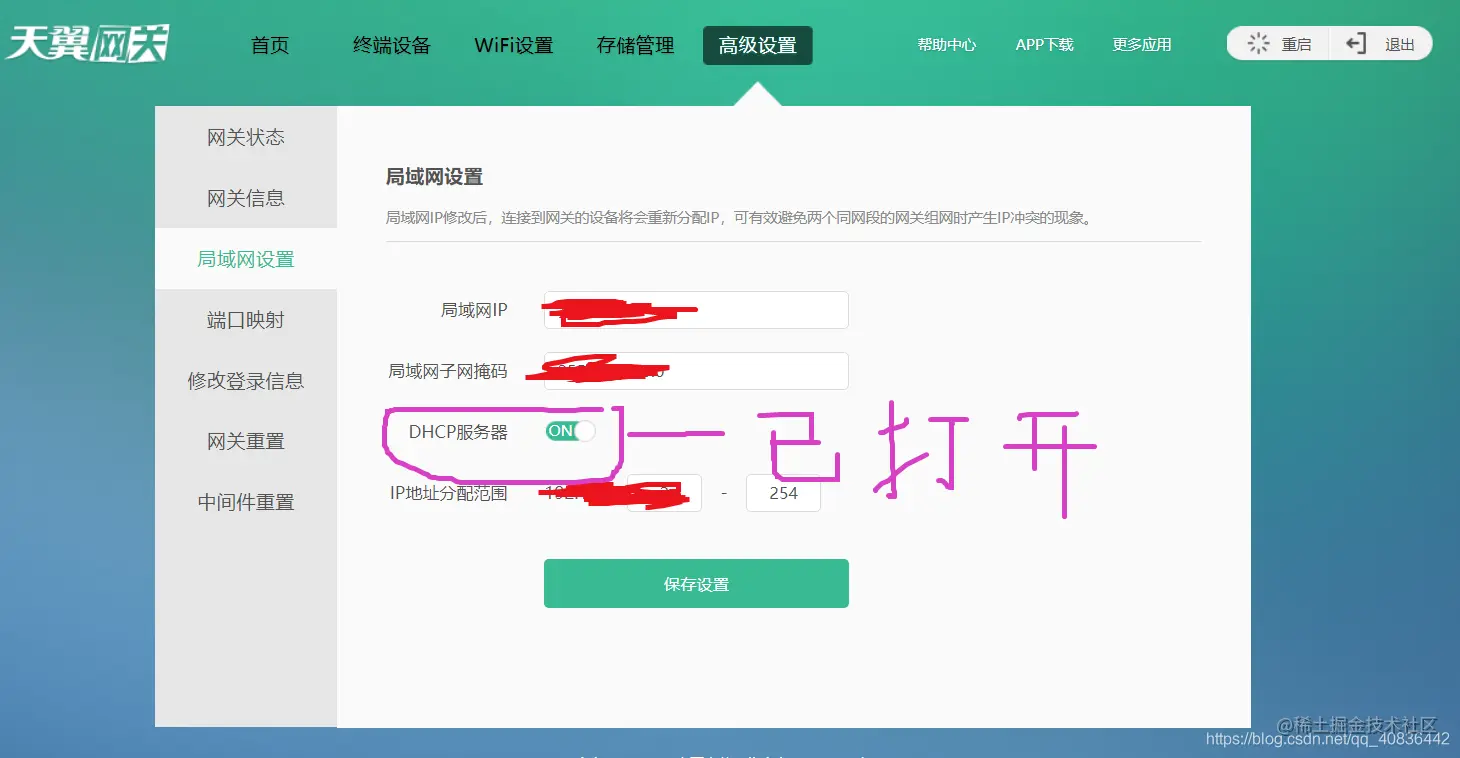Select 网关重置 sidebar item

246,441
